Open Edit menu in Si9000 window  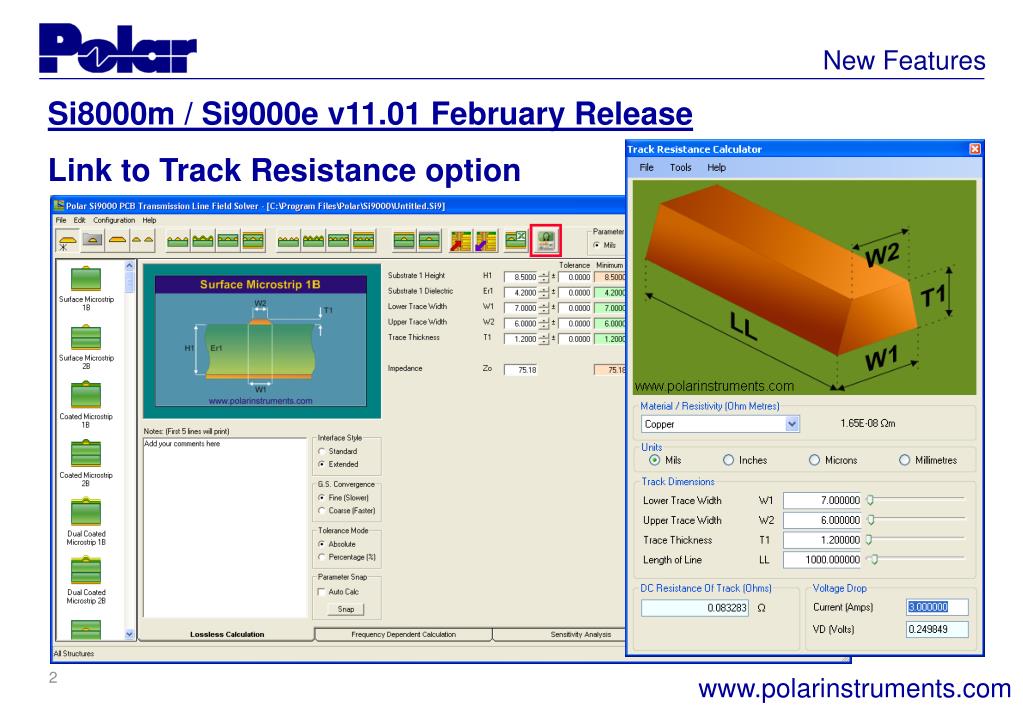79,220
